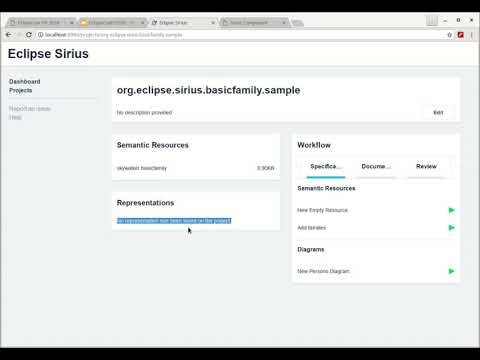
Task: Close the Eclipse Sirius browser tab
Action: (x=213, y=23)
